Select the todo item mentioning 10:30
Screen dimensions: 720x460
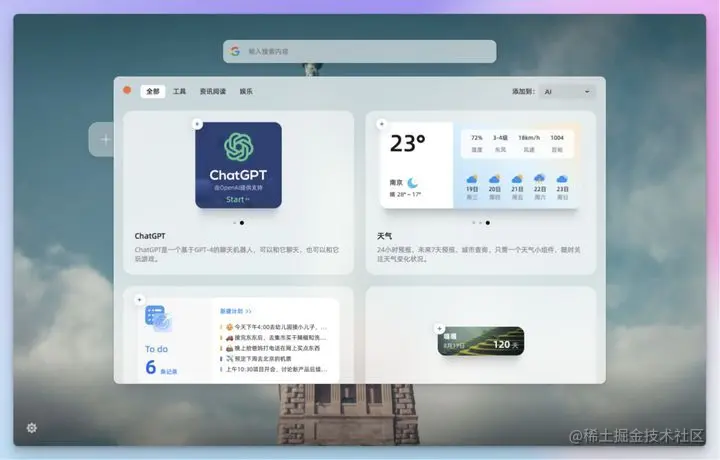click(274, 369)
